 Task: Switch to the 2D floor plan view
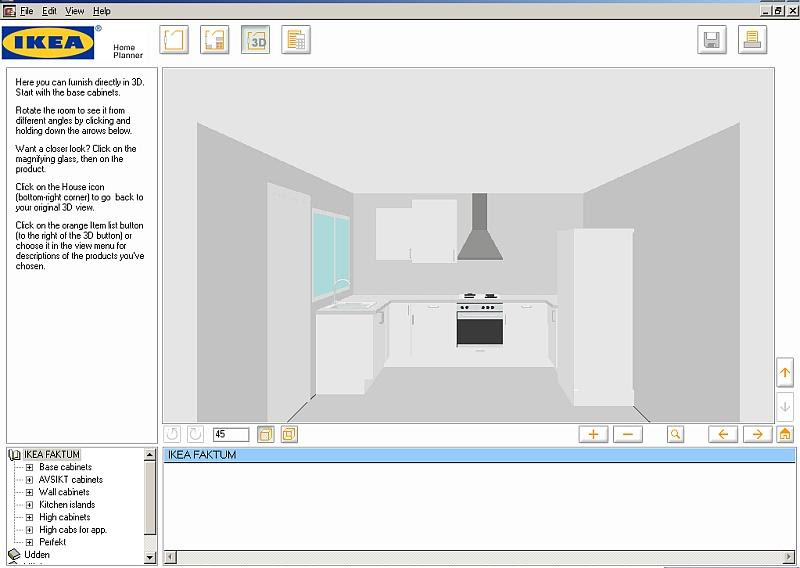pos(214,40)
